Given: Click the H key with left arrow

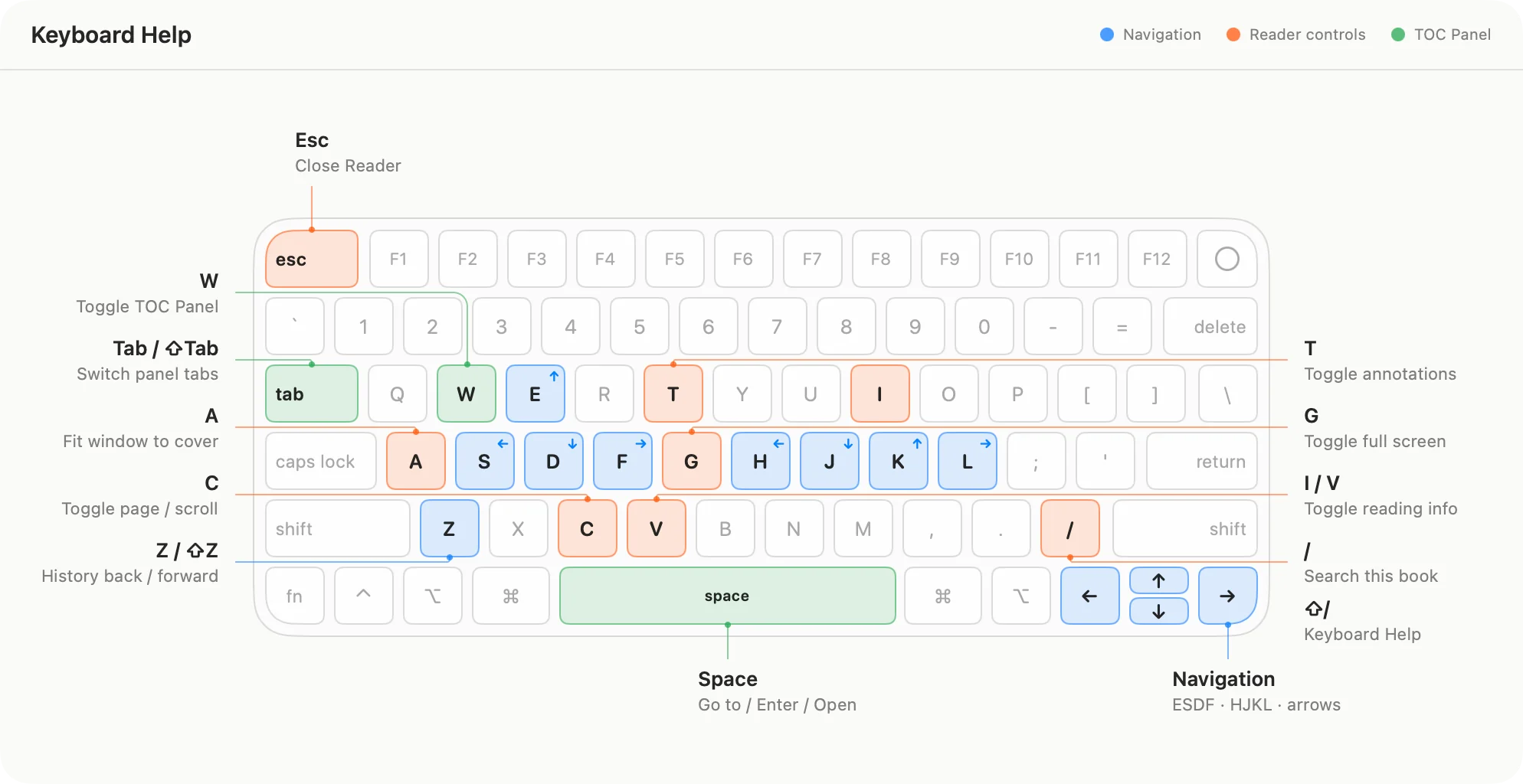Looking at the screenshot, I should tap(761, 461).
